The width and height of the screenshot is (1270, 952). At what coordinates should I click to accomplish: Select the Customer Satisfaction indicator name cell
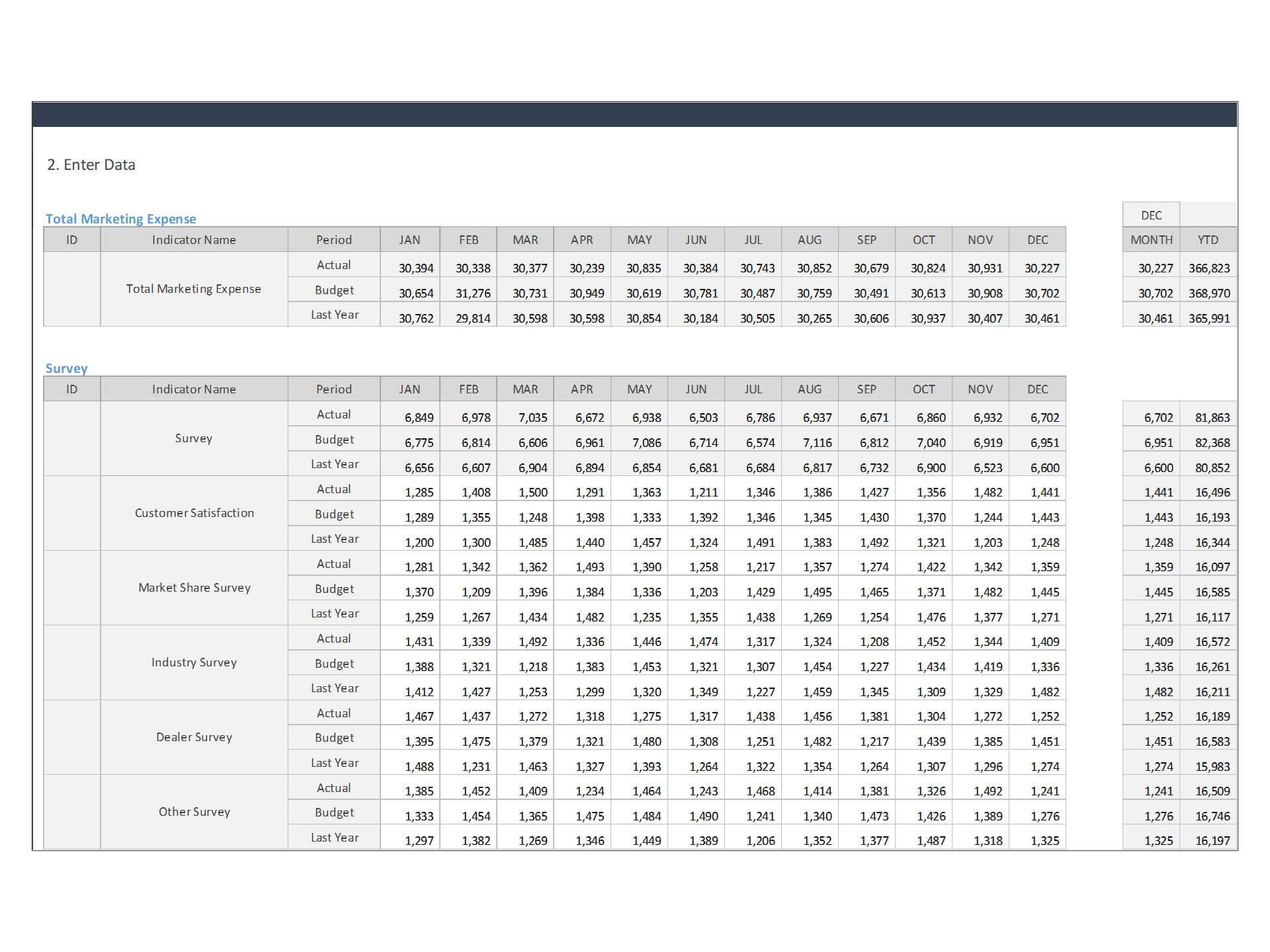(x=194, y=513)
